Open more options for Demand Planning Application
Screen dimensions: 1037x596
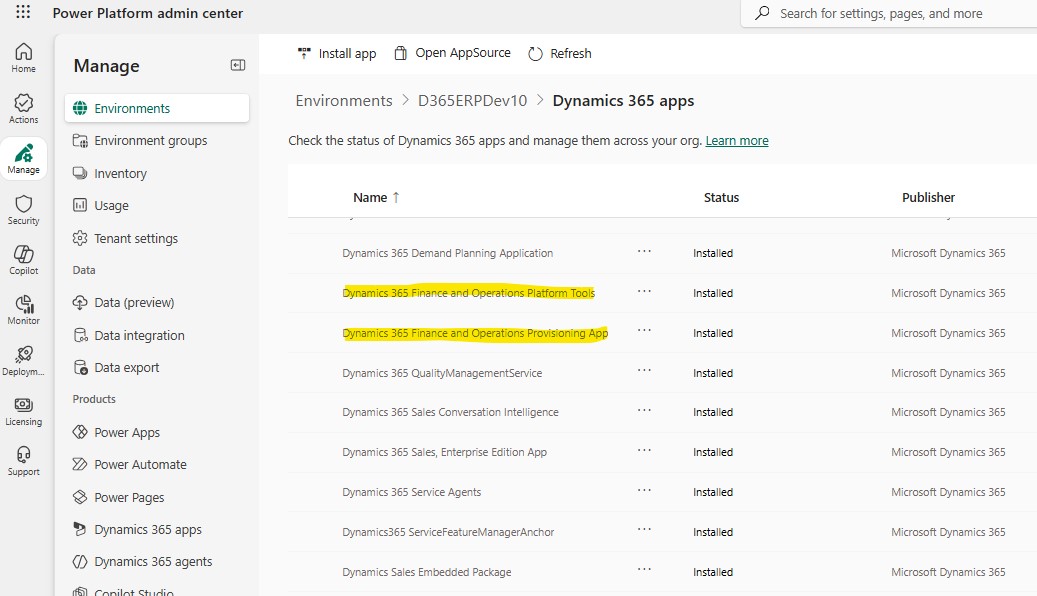point(644,251)
